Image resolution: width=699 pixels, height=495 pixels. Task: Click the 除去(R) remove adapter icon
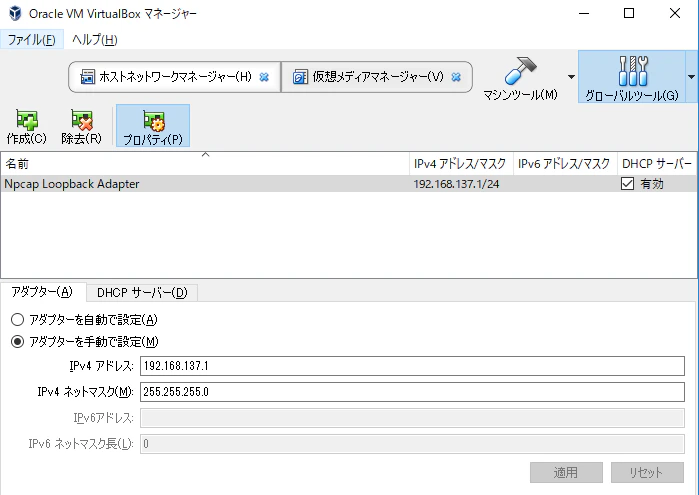[82, 126]
